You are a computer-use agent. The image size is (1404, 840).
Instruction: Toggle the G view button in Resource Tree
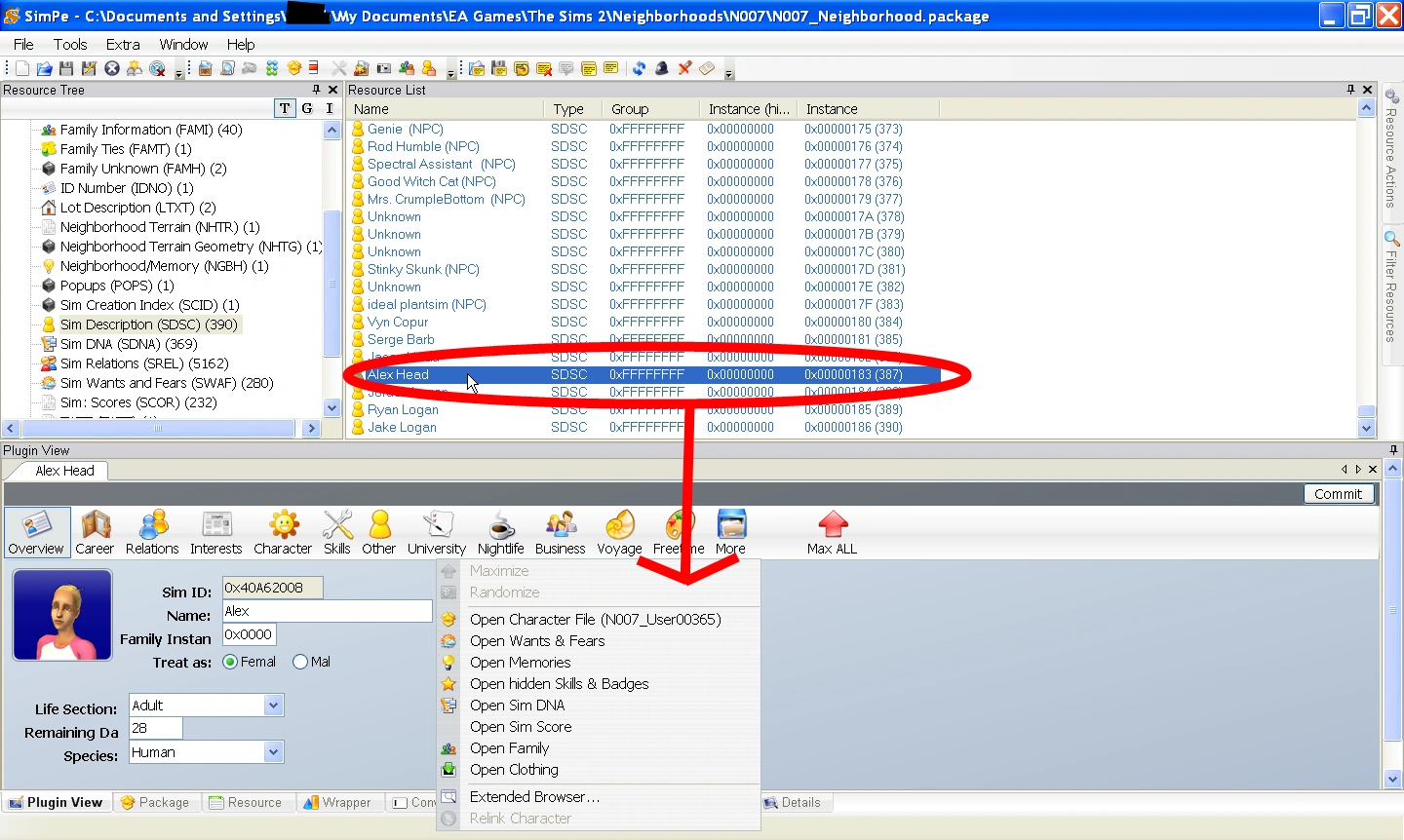click(x=307, y=108)
